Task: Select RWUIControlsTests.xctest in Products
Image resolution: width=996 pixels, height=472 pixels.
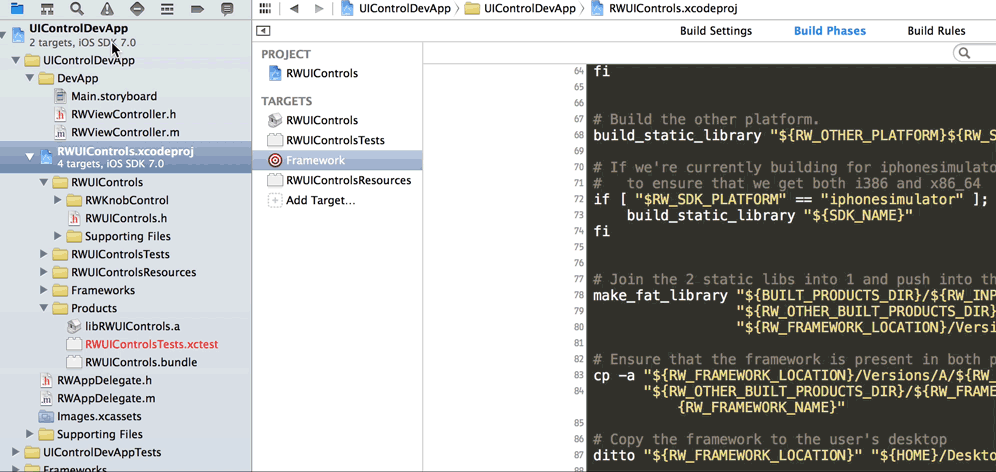Action: tap(151, 344)
